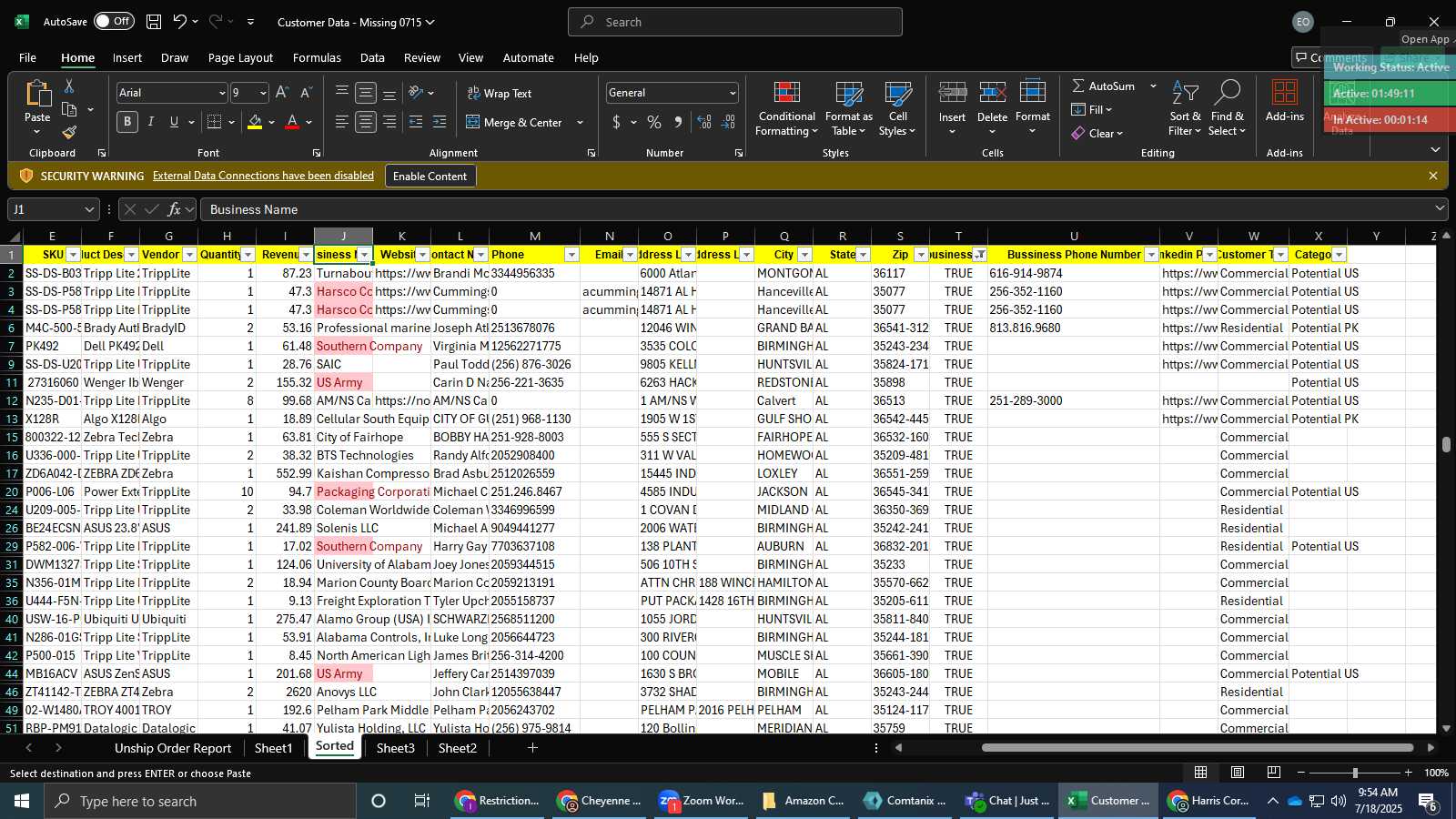1456x819 pixels.
Task: Increase indent in Alignment group
Action: (x=440, y=122)
